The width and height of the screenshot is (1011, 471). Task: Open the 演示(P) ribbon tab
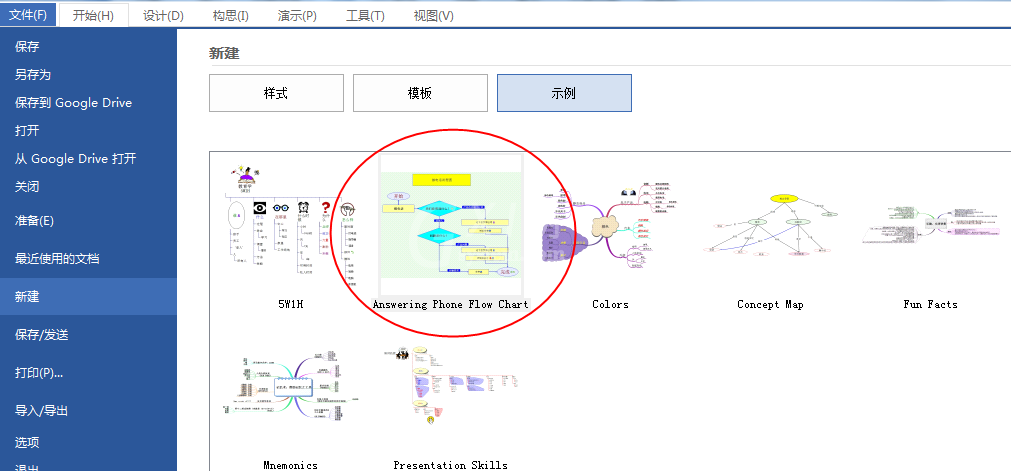pos(297,15)
